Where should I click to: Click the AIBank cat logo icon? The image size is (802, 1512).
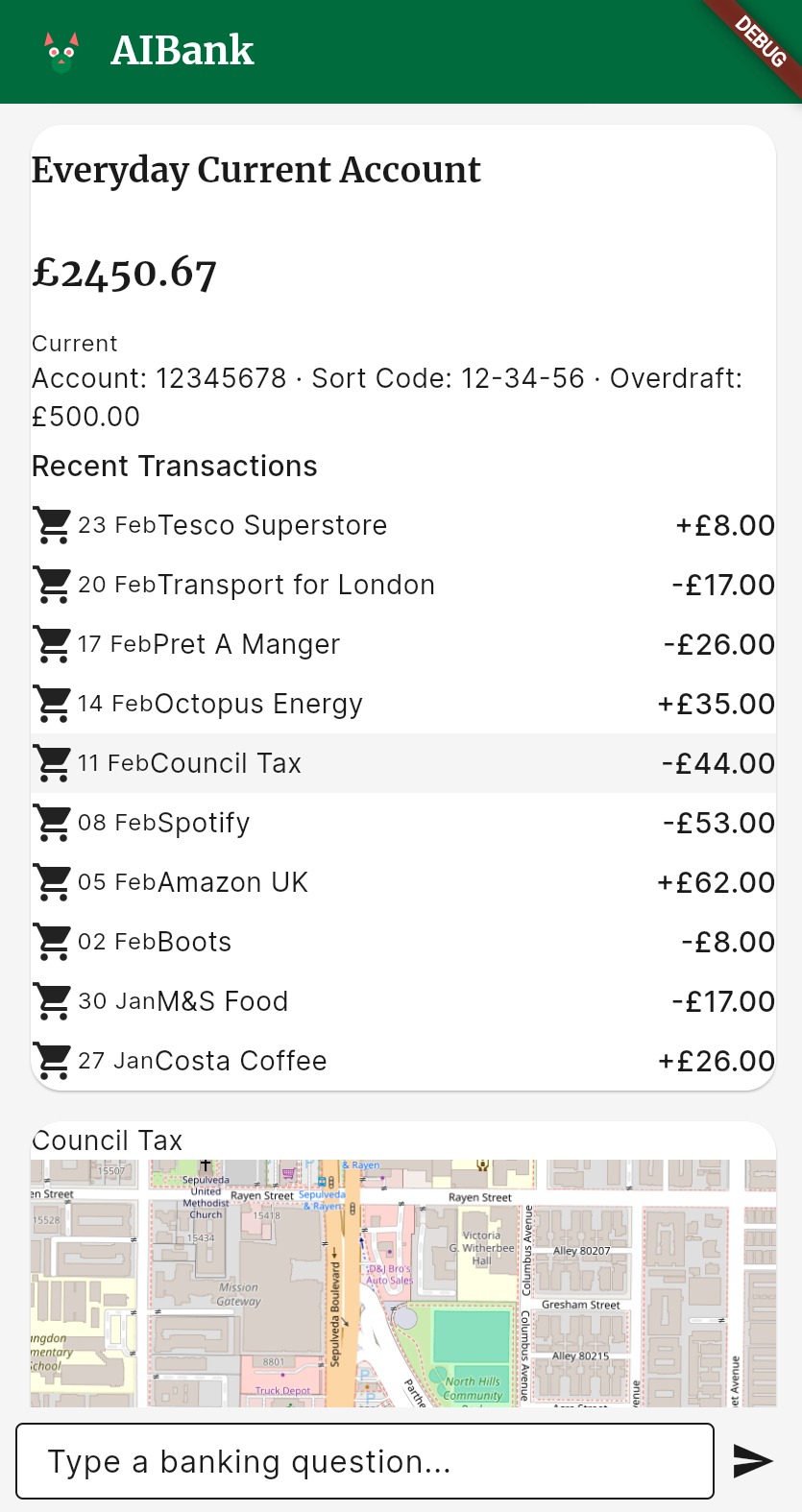pos(61,50)
